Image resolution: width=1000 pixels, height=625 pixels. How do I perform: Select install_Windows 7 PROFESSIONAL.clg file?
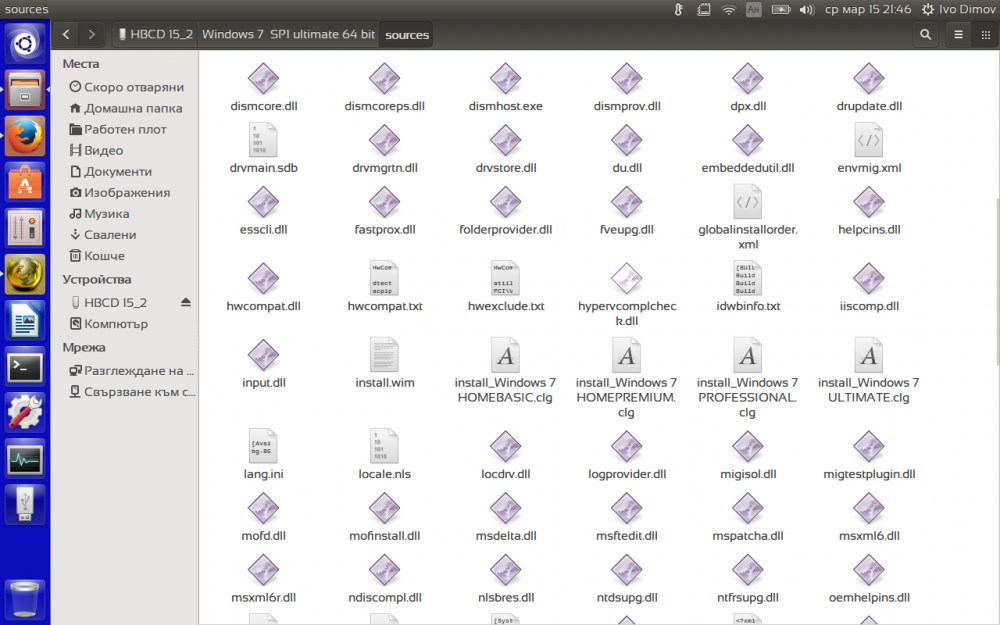747,378
